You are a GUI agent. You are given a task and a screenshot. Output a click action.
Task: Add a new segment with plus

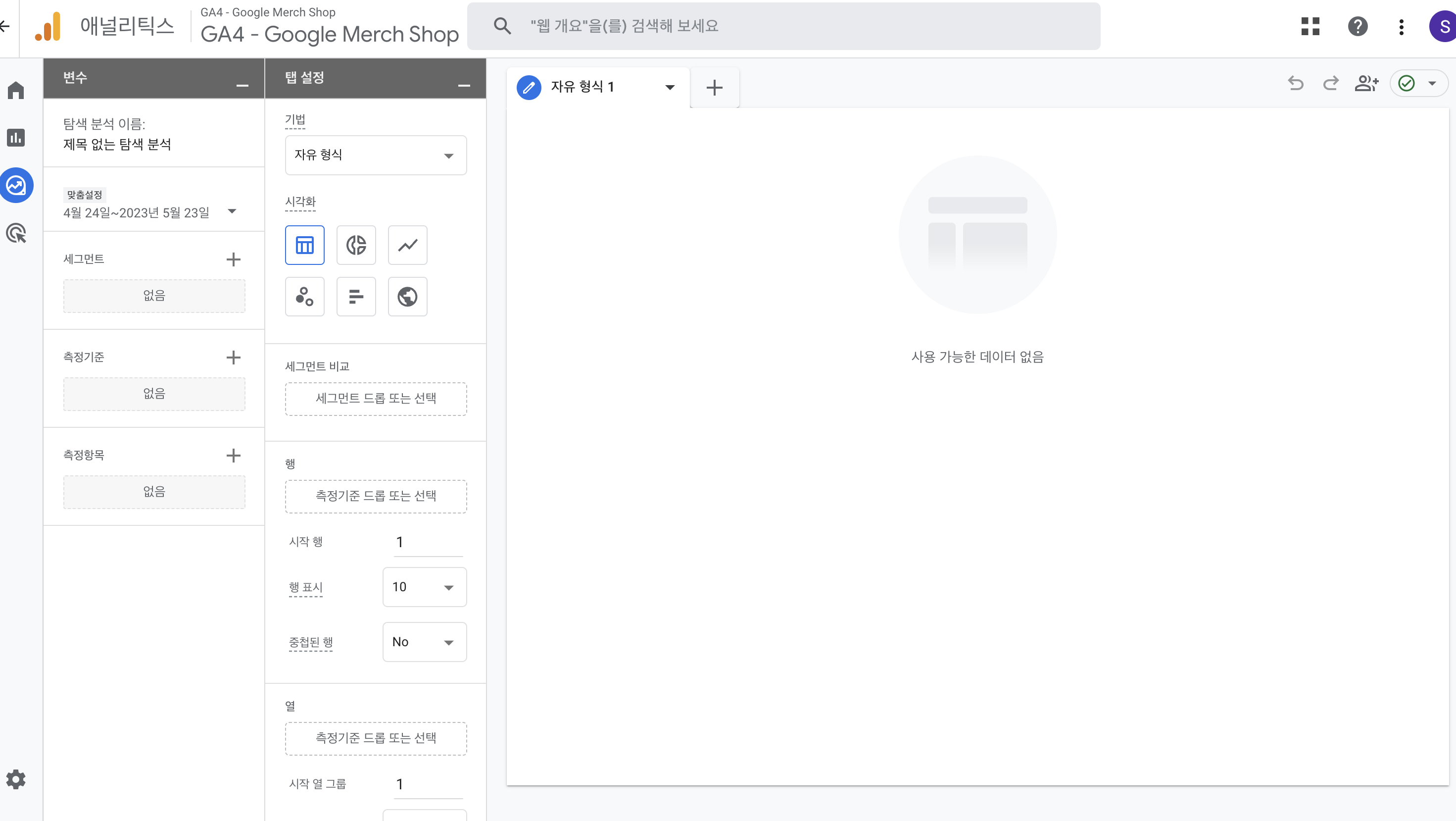click(x=234, y=259)
